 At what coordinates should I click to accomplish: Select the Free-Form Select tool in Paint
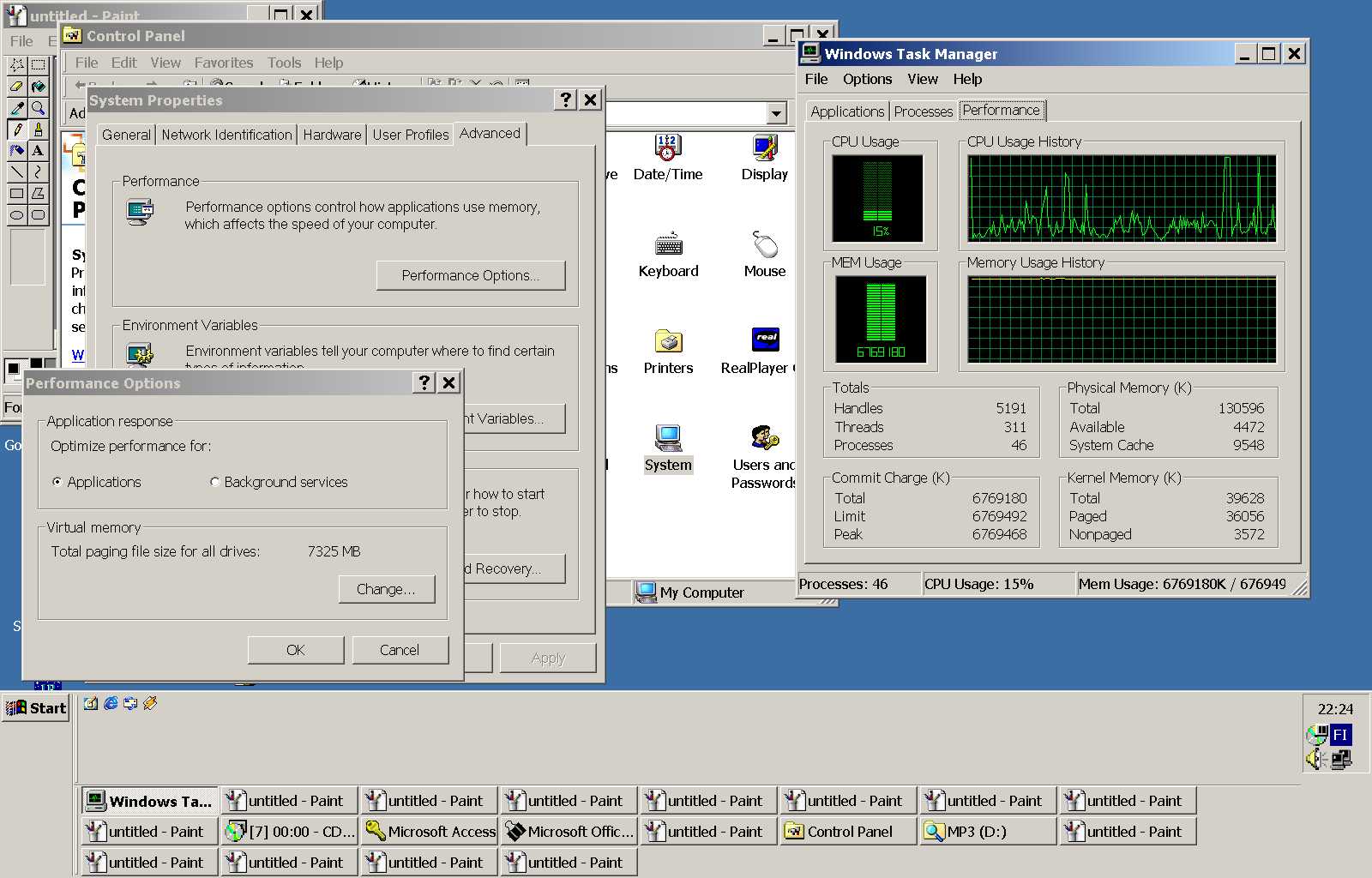(16, 65)
